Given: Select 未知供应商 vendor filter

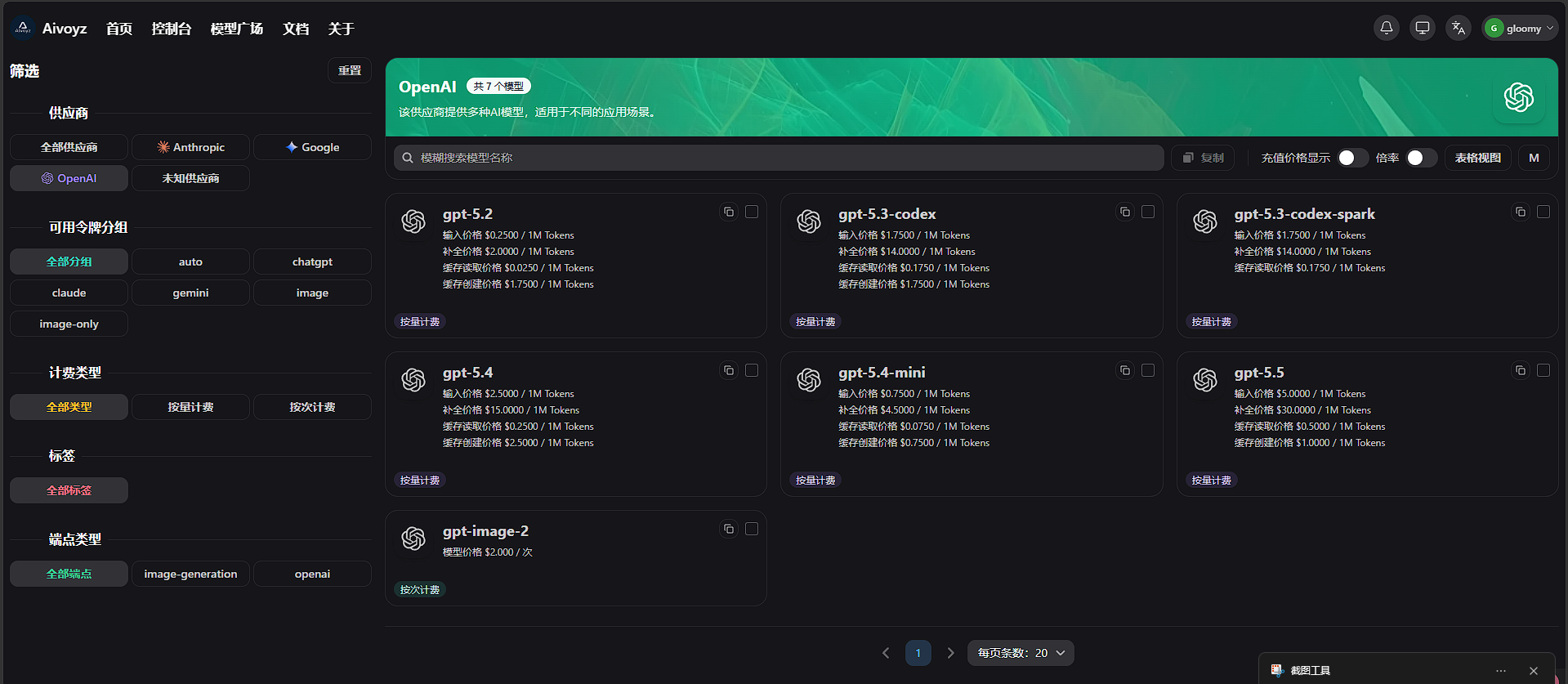Looking at the screenshot, I should click(190, 178).
